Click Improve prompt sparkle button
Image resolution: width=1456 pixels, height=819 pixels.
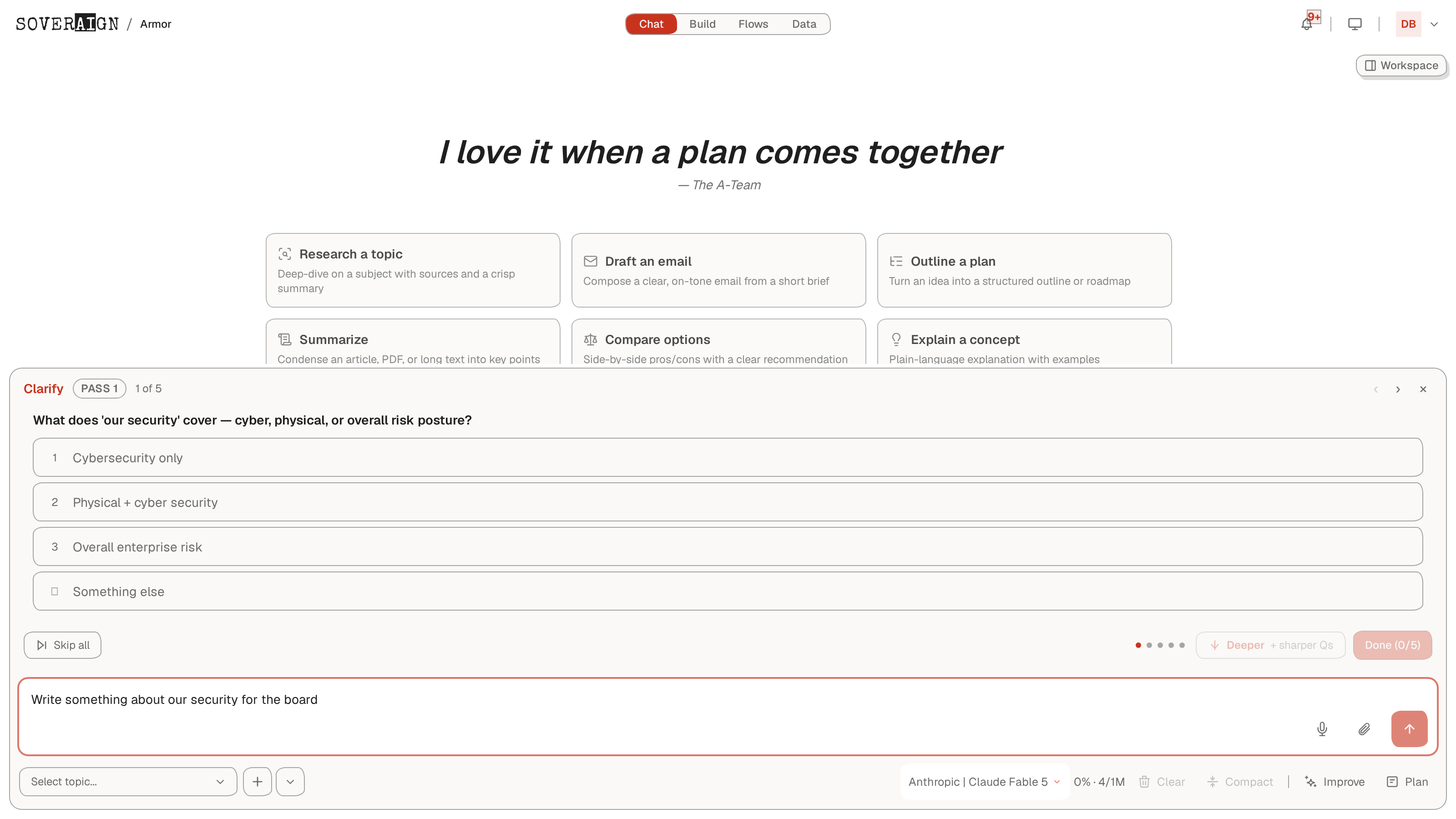pos(1335,782)
